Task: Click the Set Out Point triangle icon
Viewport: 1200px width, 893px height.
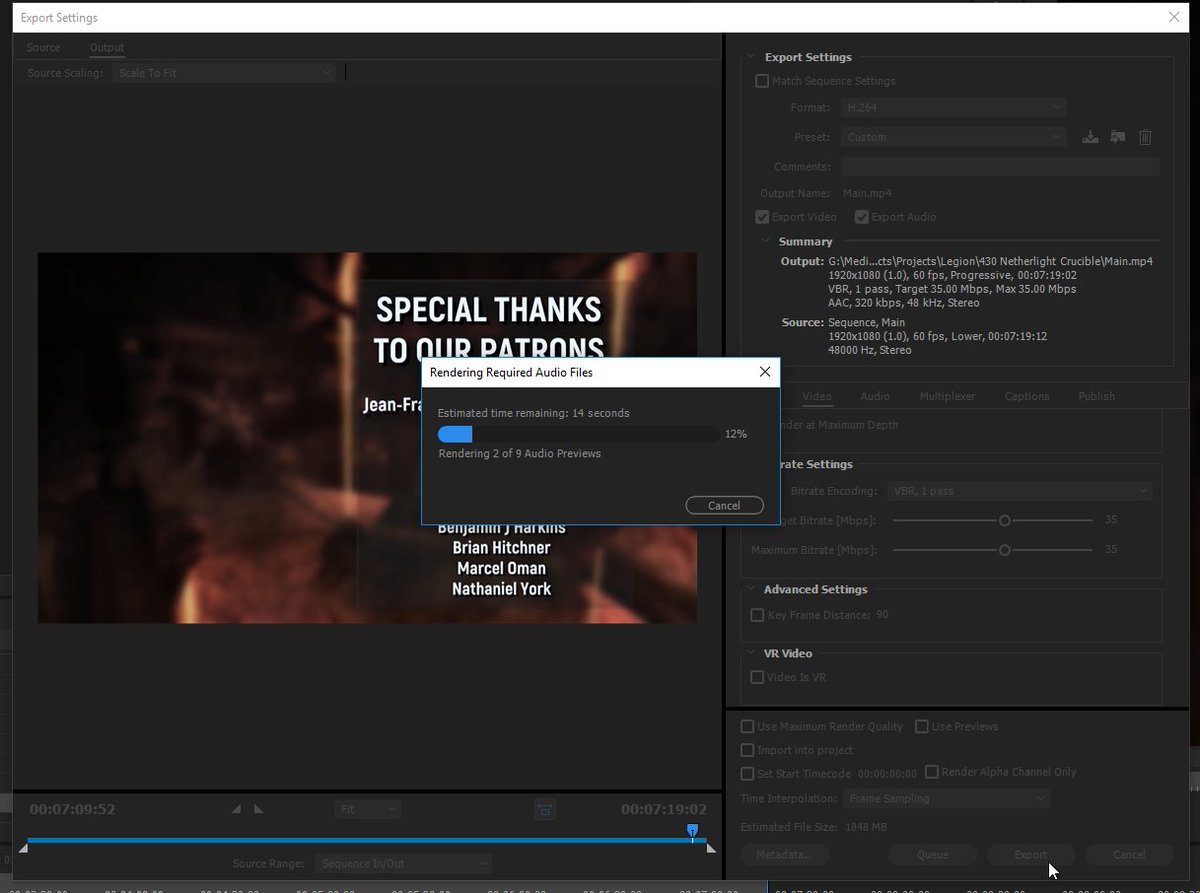Action: click(259, 809)
